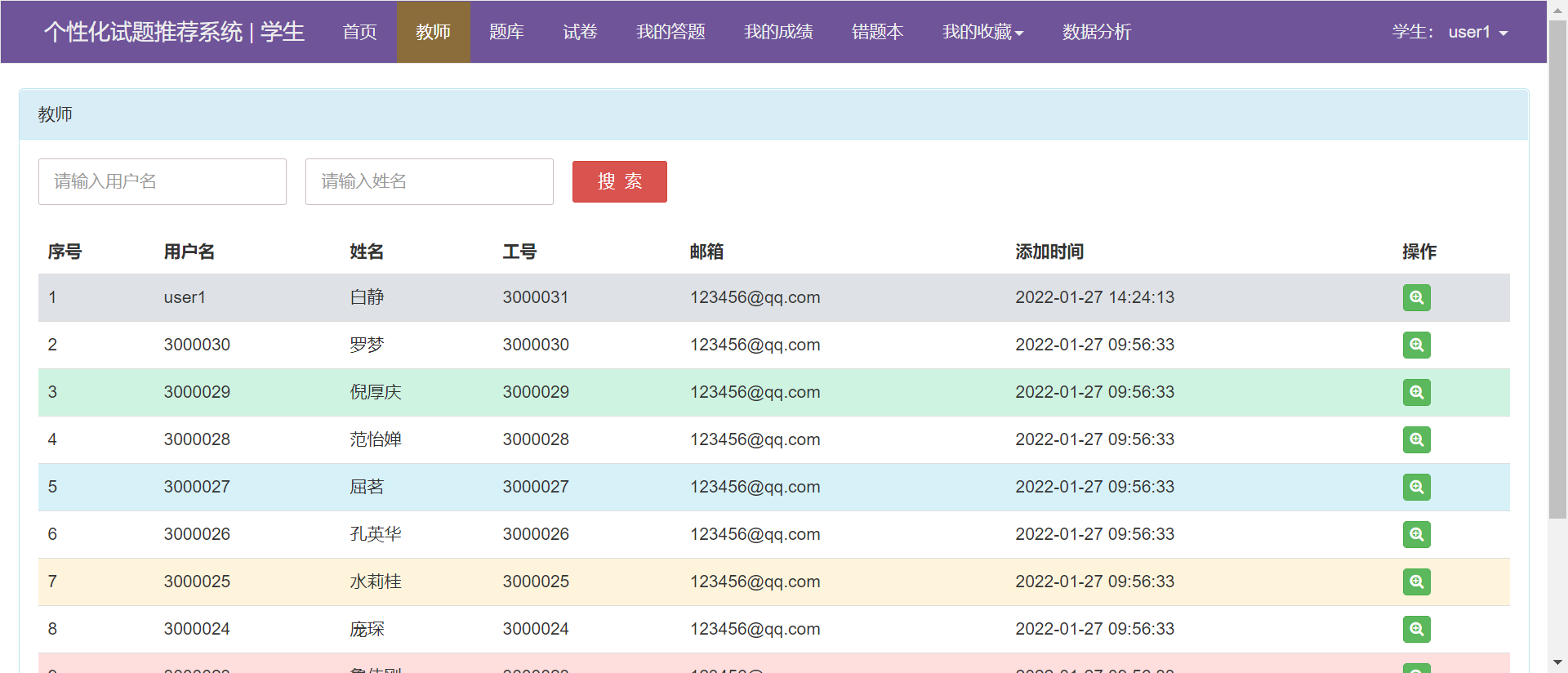Click the timestamp 2022-01-27 14:24:13
This screenshot has width=1568, height=673.
1094,297
